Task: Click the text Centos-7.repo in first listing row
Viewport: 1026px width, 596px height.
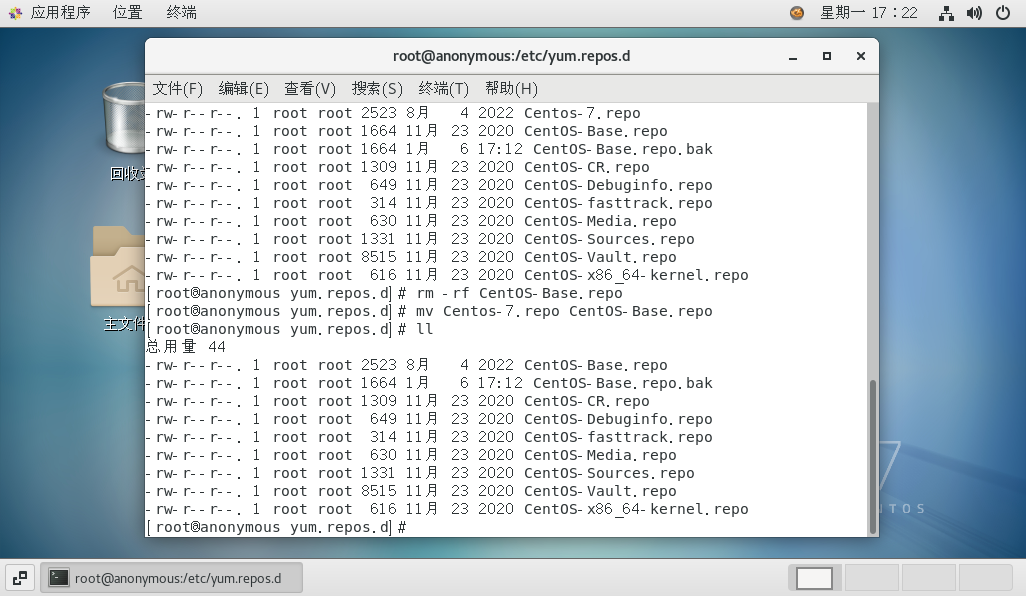Action: tap(582, 113)
